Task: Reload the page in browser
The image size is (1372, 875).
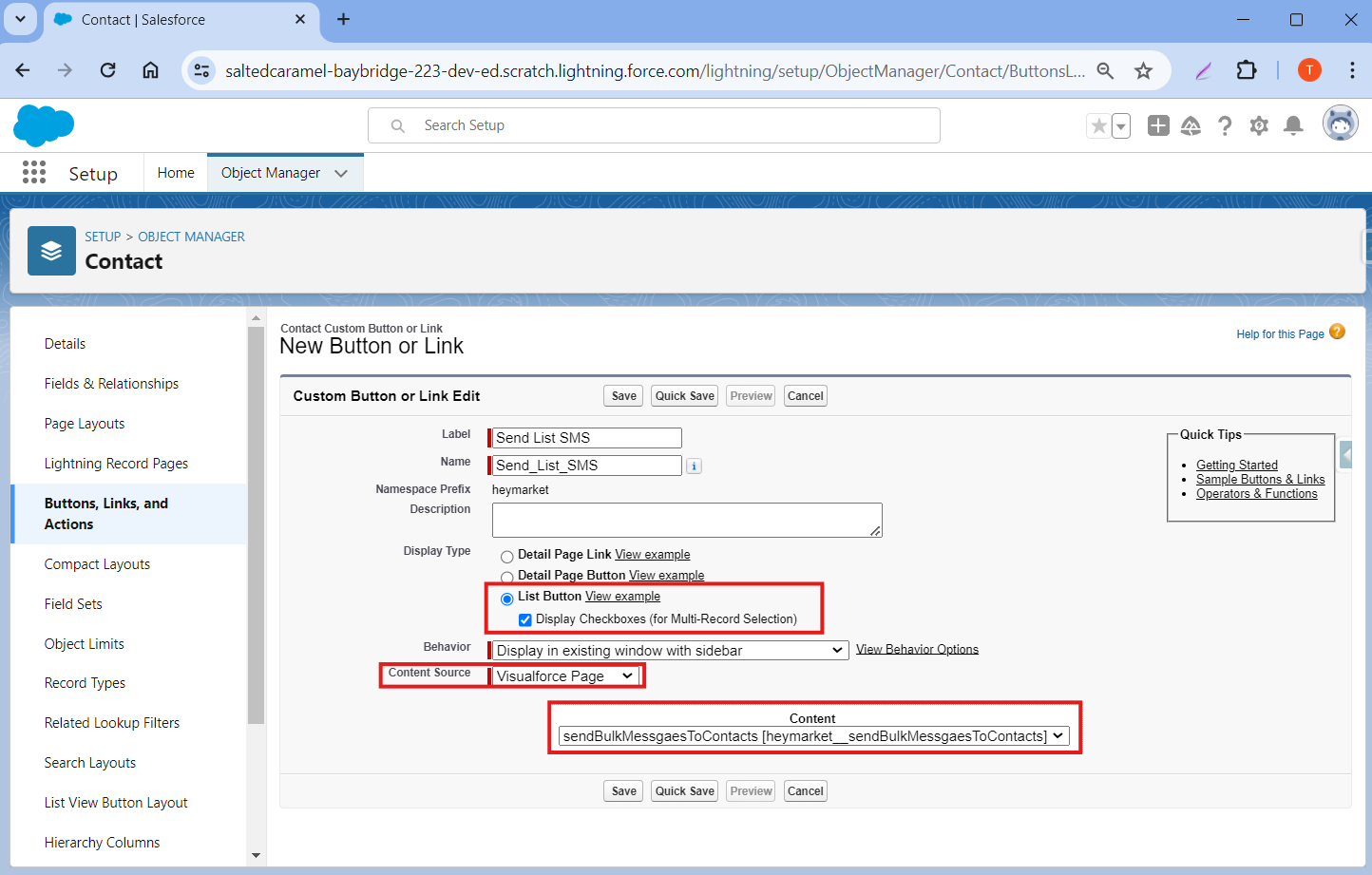Action: (107, 70)
